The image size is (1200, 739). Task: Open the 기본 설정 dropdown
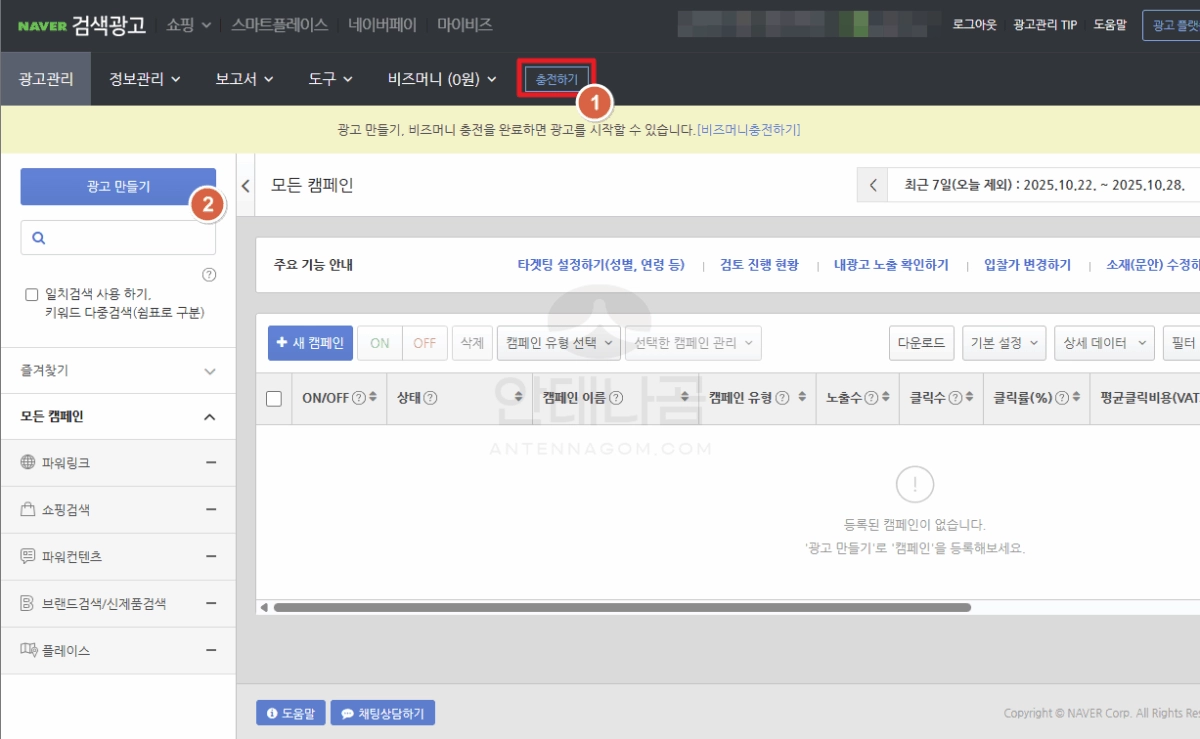[1003, 342]
